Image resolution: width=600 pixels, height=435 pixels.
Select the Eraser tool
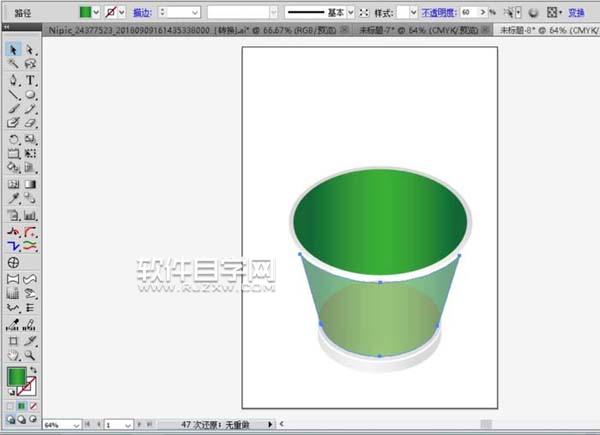(30, 123)
